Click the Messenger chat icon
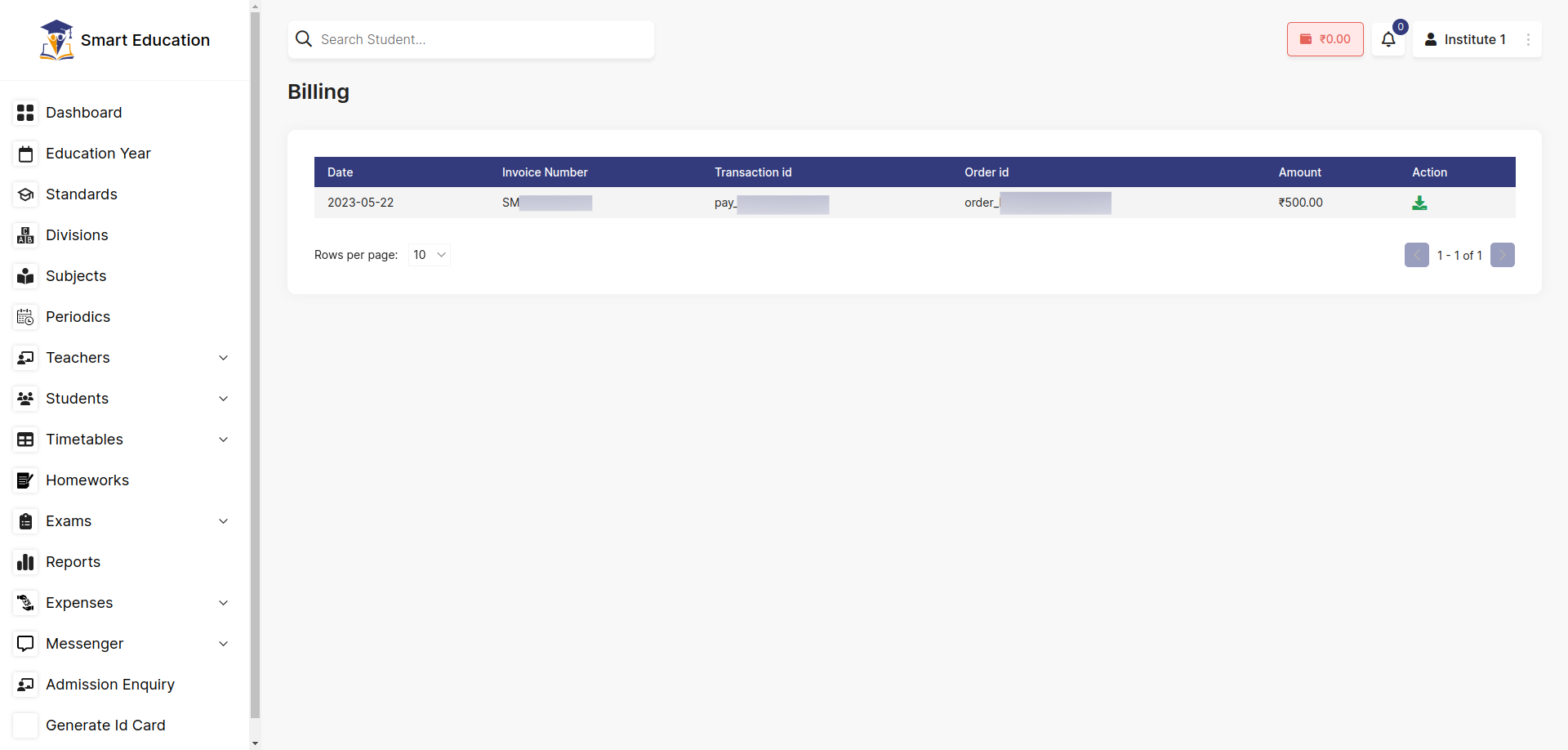Screen dimensions: 1568x750 click(x=25, y=644)
